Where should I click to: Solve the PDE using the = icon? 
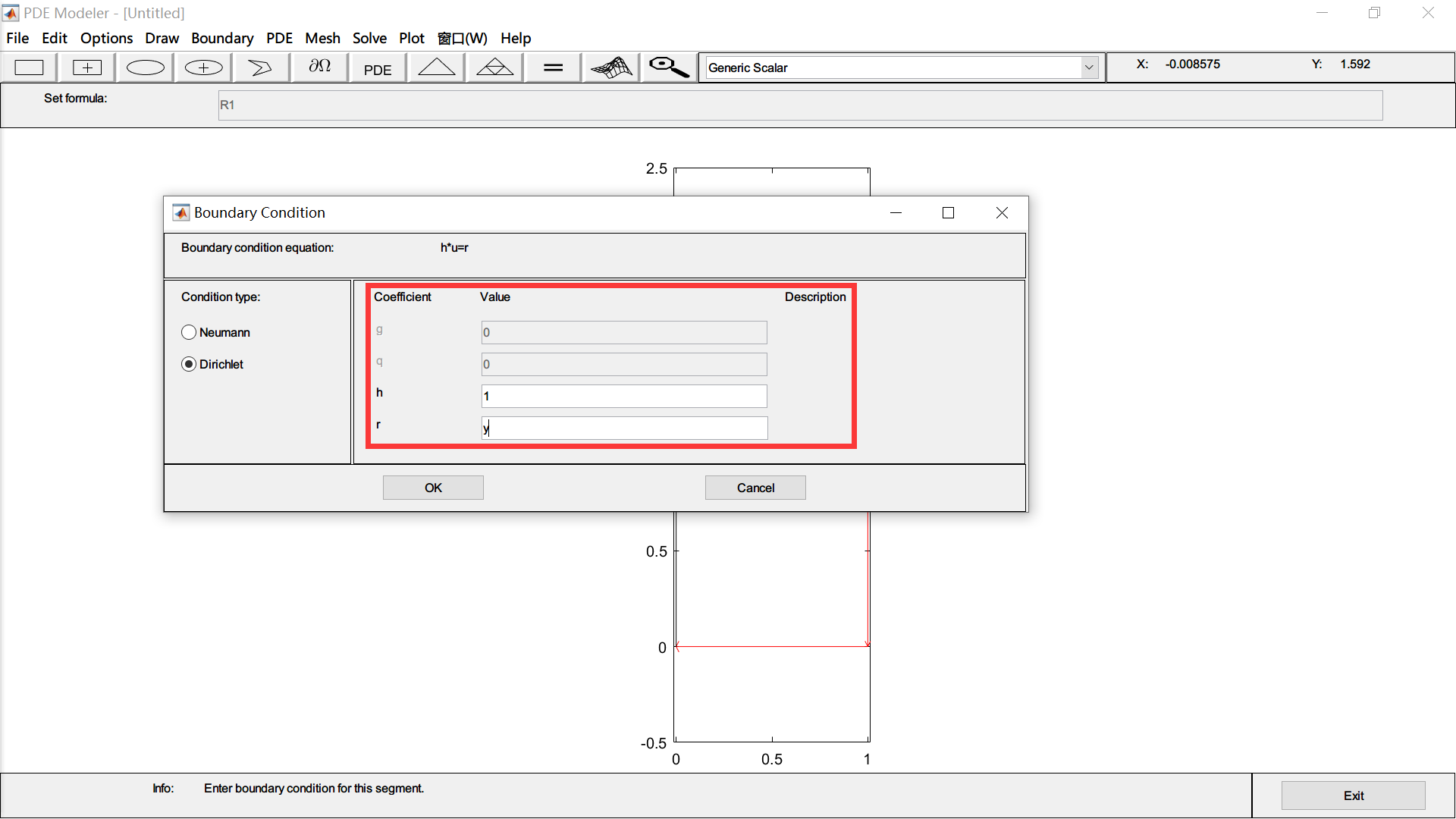(x=552, y=67)
